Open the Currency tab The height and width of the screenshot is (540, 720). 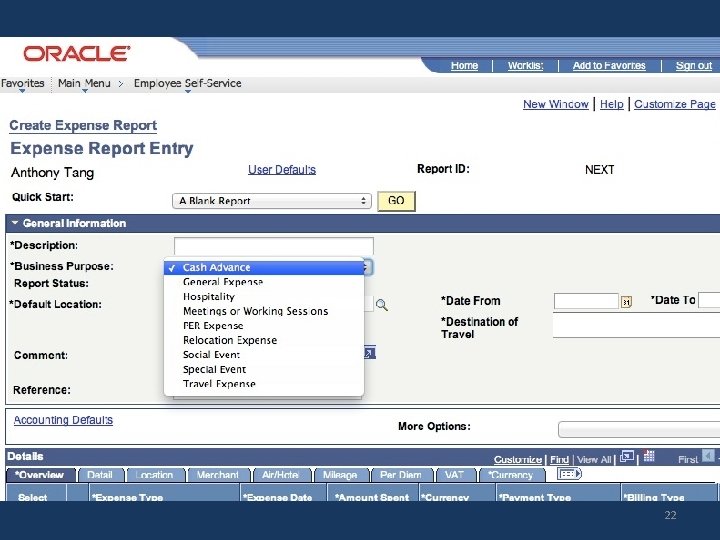[x=511, y=475]
